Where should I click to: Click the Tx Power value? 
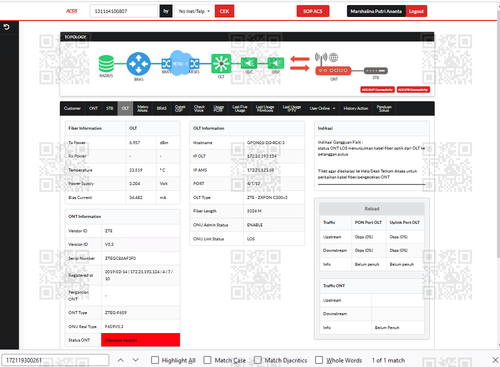point(135,143)
